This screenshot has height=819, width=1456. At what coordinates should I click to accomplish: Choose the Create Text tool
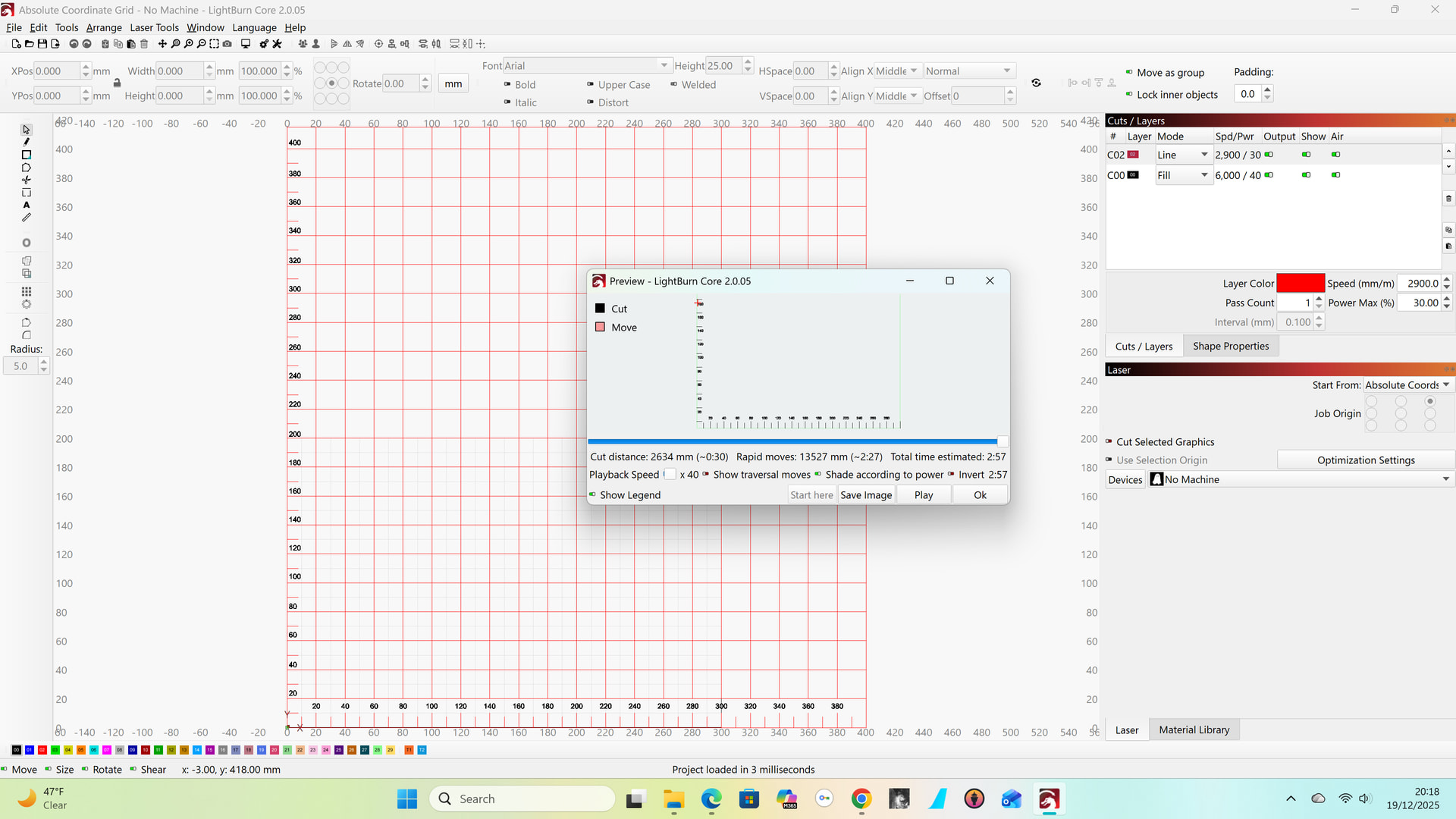point(27,206)
